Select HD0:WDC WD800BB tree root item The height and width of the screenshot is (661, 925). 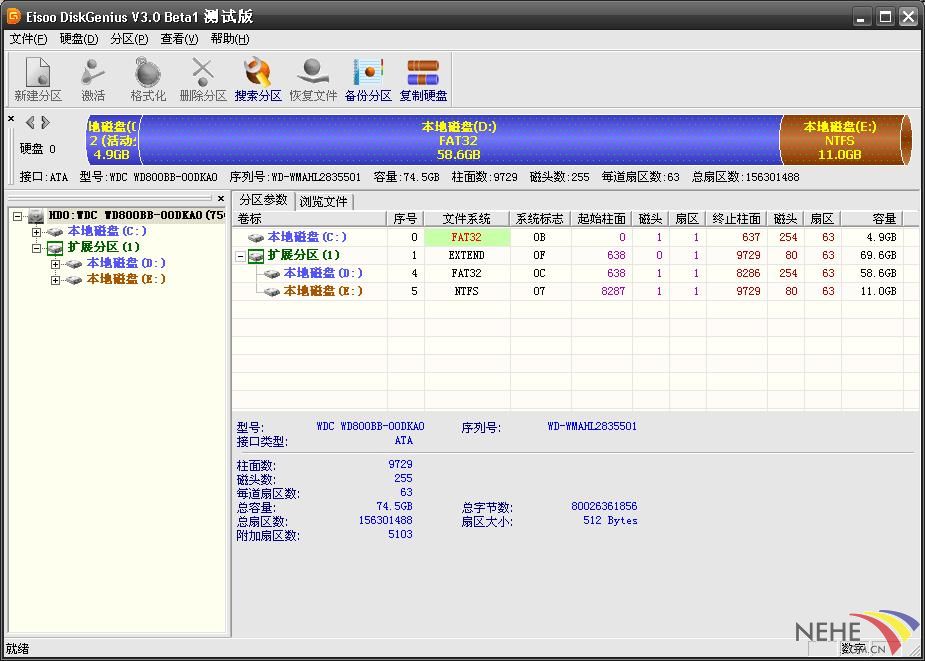tap(136, 216)
